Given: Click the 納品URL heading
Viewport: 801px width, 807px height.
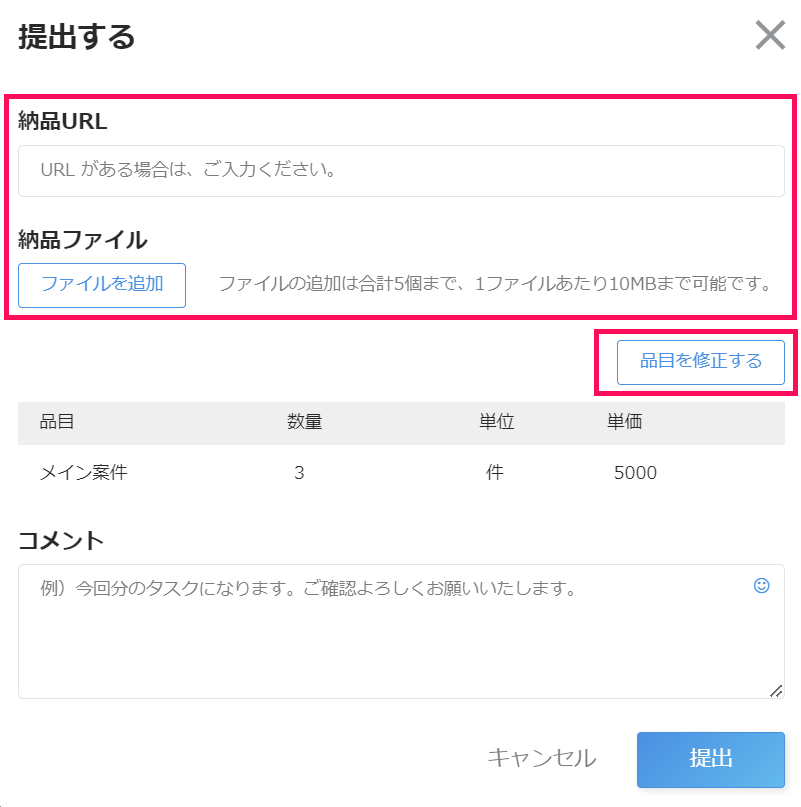Looking at the screenshot, I should pos(63,121).
